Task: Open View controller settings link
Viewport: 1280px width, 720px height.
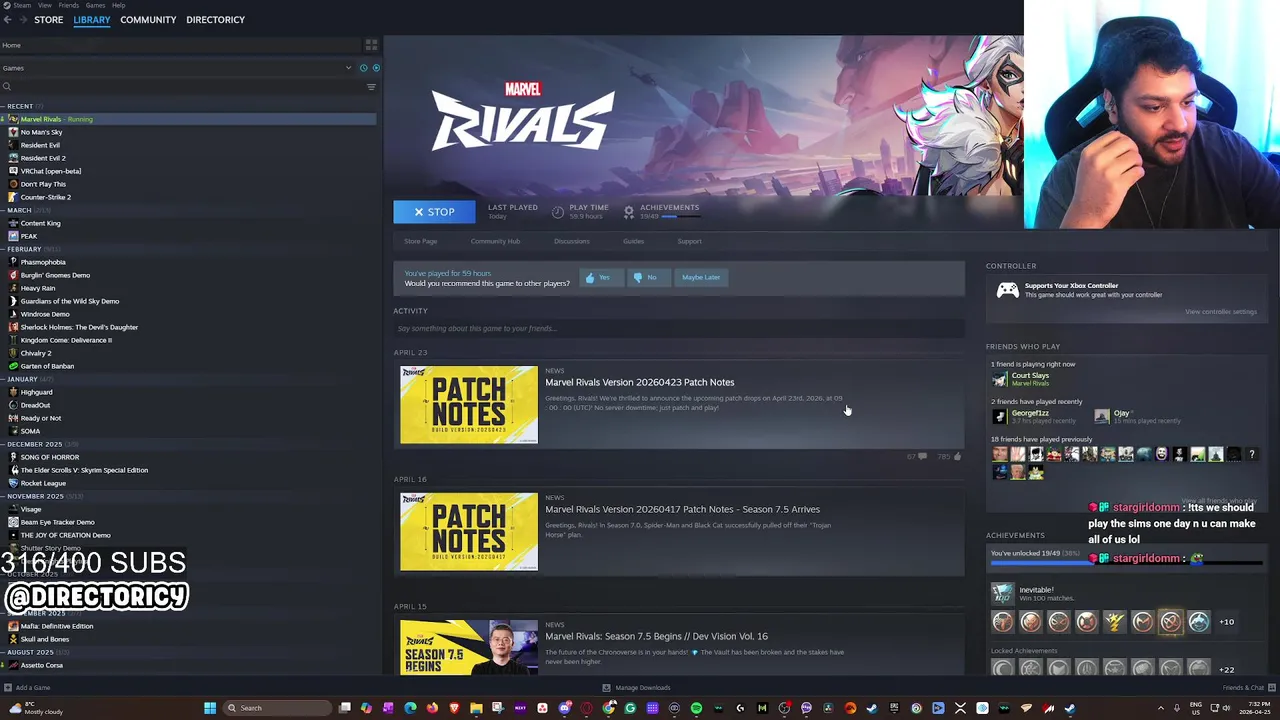Action: click(1221, 311)
